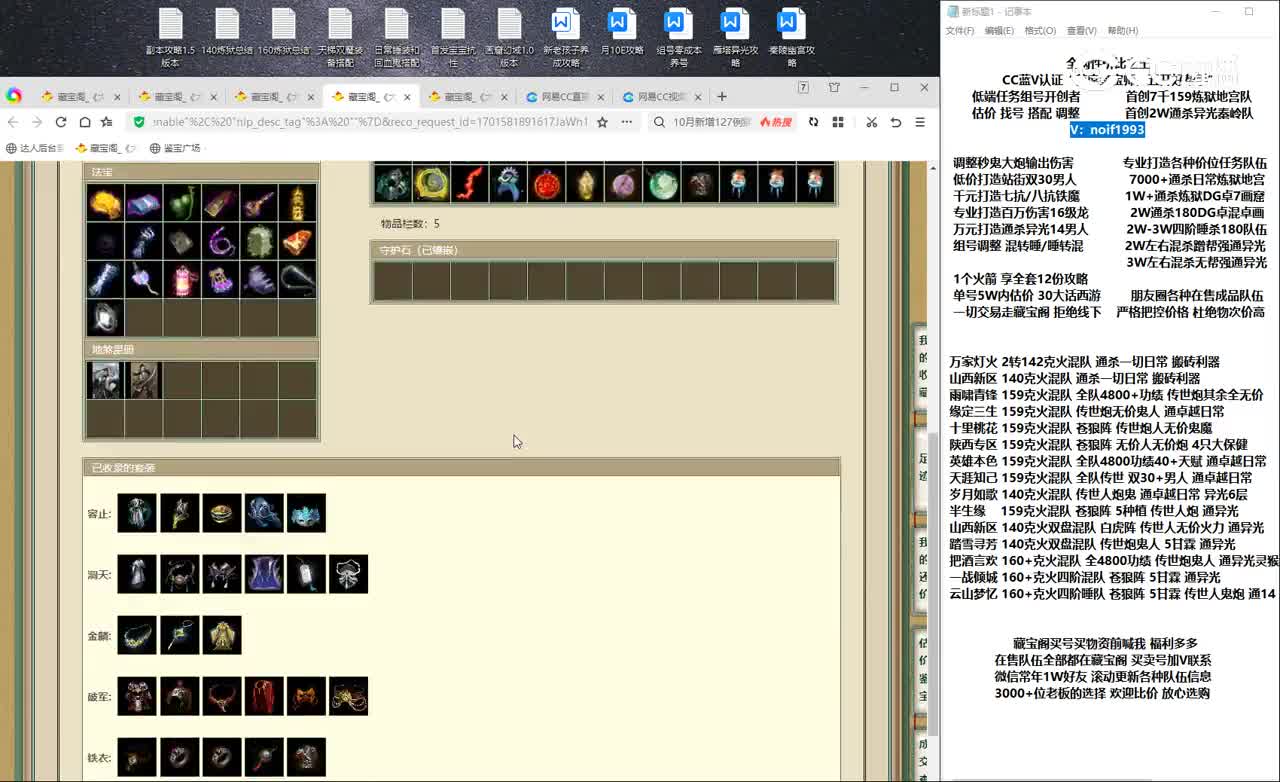Select the red round orb in the top item bar
Screen dimensions: 1280x782
546,183
